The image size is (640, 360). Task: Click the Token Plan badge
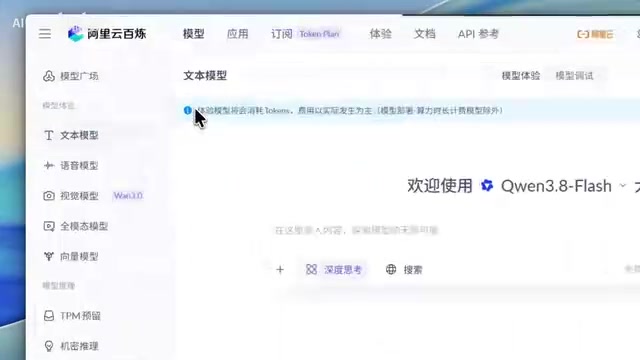click(319, 34)
